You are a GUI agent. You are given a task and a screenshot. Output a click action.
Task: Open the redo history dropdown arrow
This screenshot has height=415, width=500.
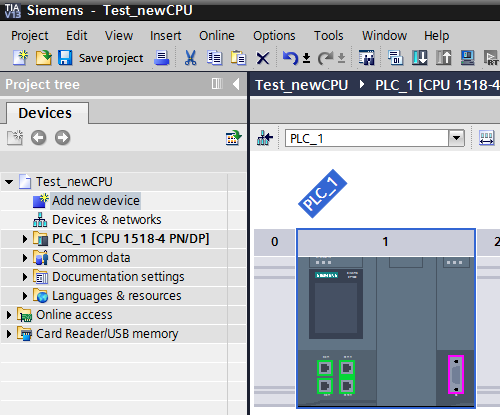341,58
